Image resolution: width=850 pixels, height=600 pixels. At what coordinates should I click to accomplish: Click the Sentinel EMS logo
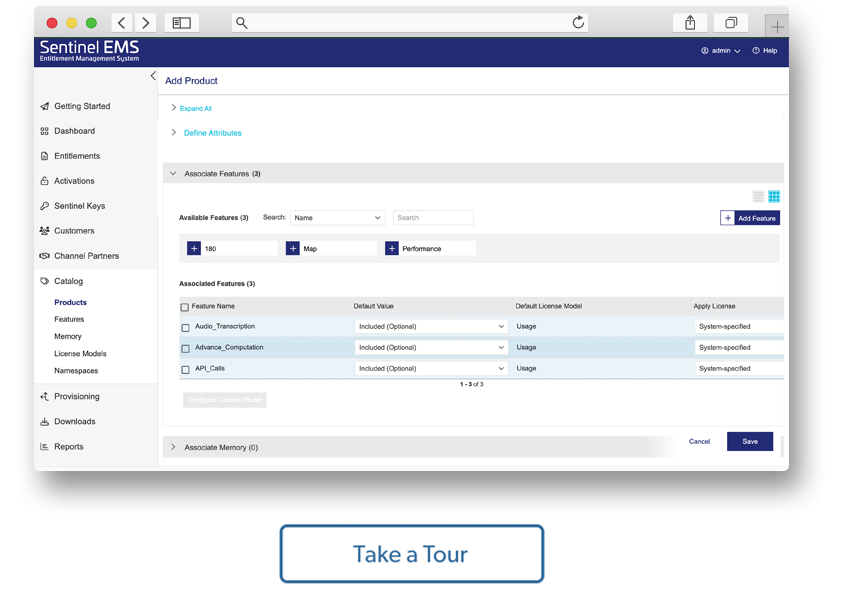(x=89, y=50)
